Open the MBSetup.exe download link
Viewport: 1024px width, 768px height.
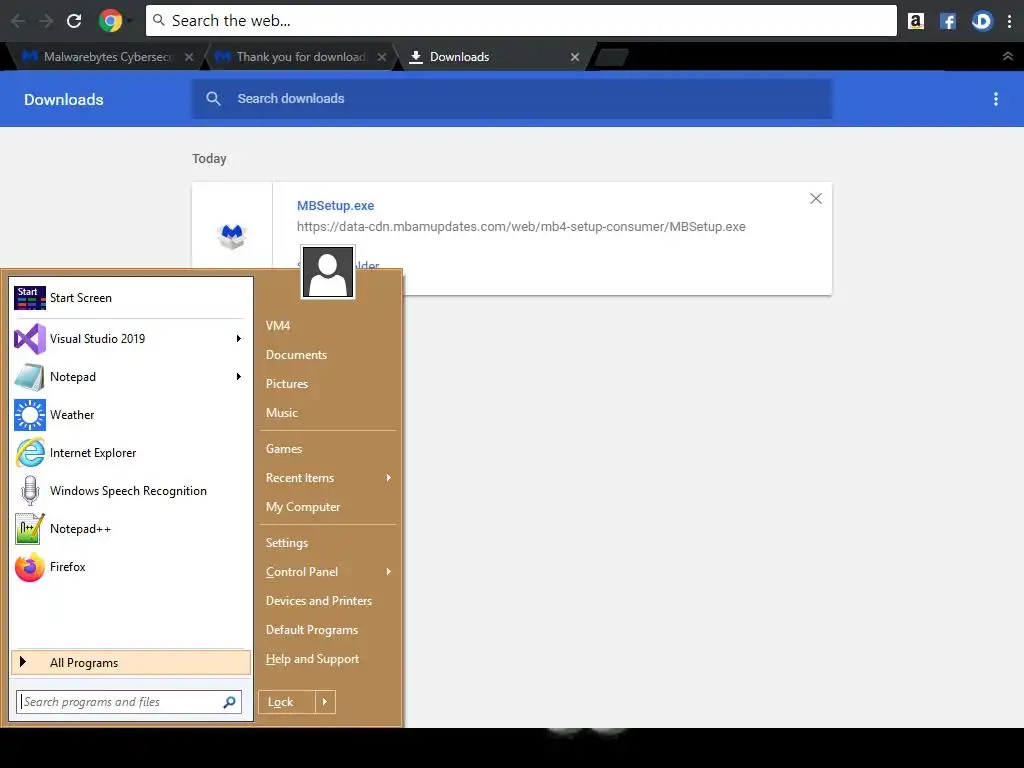coord(335,206)
